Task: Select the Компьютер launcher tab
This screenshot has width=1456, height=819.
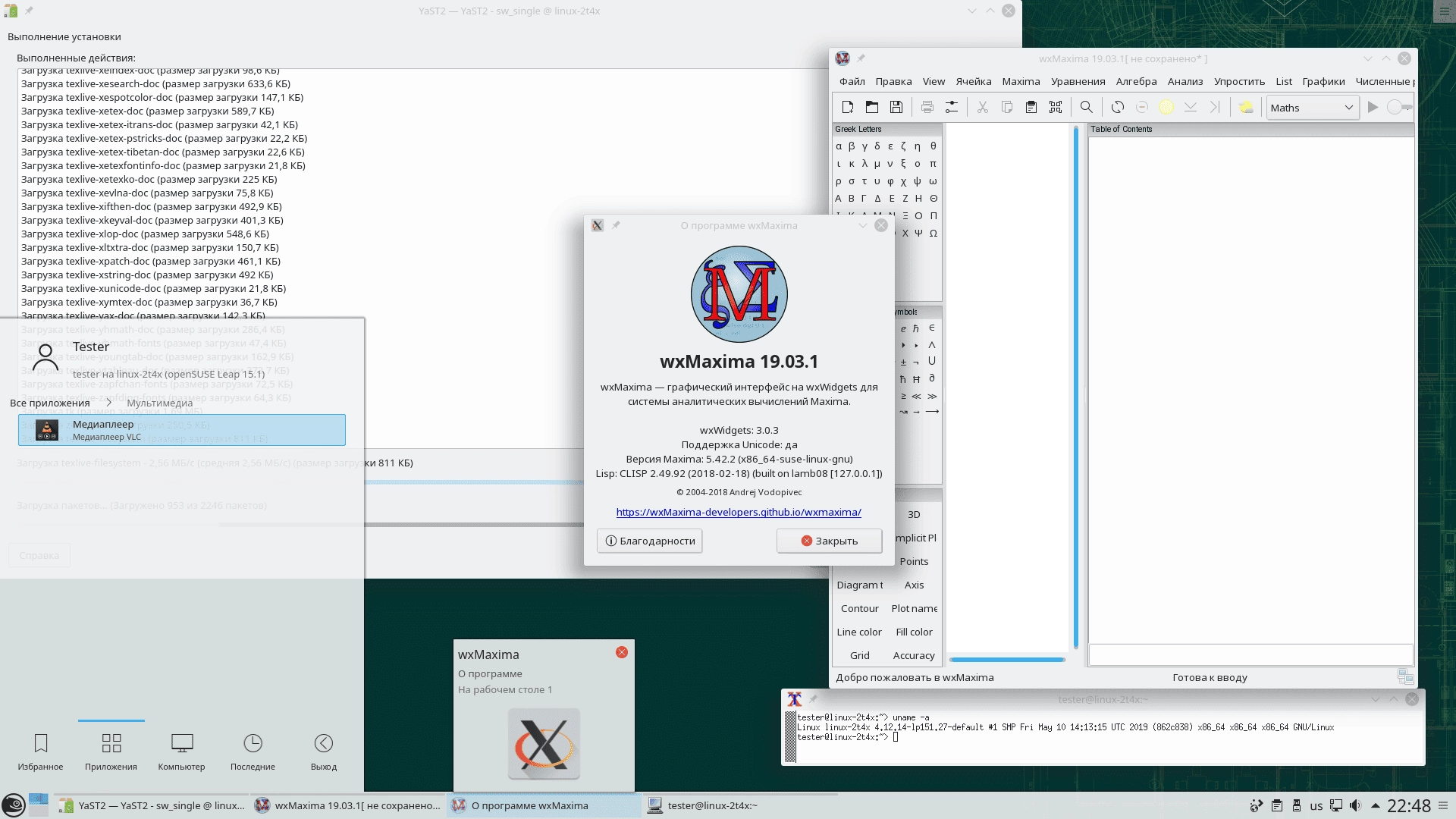Action: coord(182,752)
